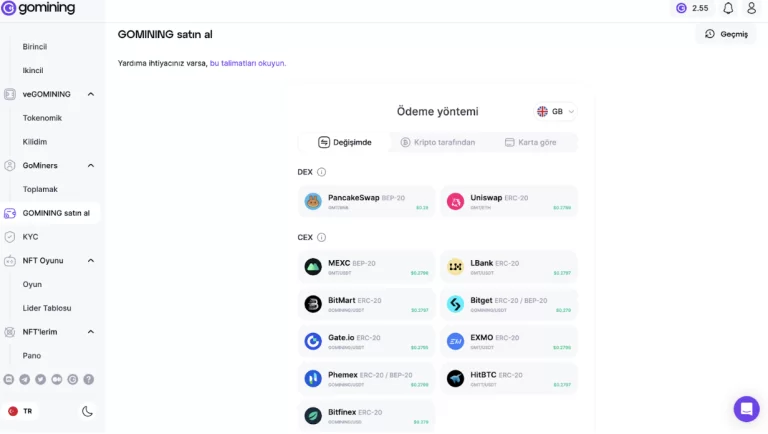Image resolution: width=768 pixels, height=434 pixels.
Task: Open Geçmiş history button
Action: tap(726, 34)
